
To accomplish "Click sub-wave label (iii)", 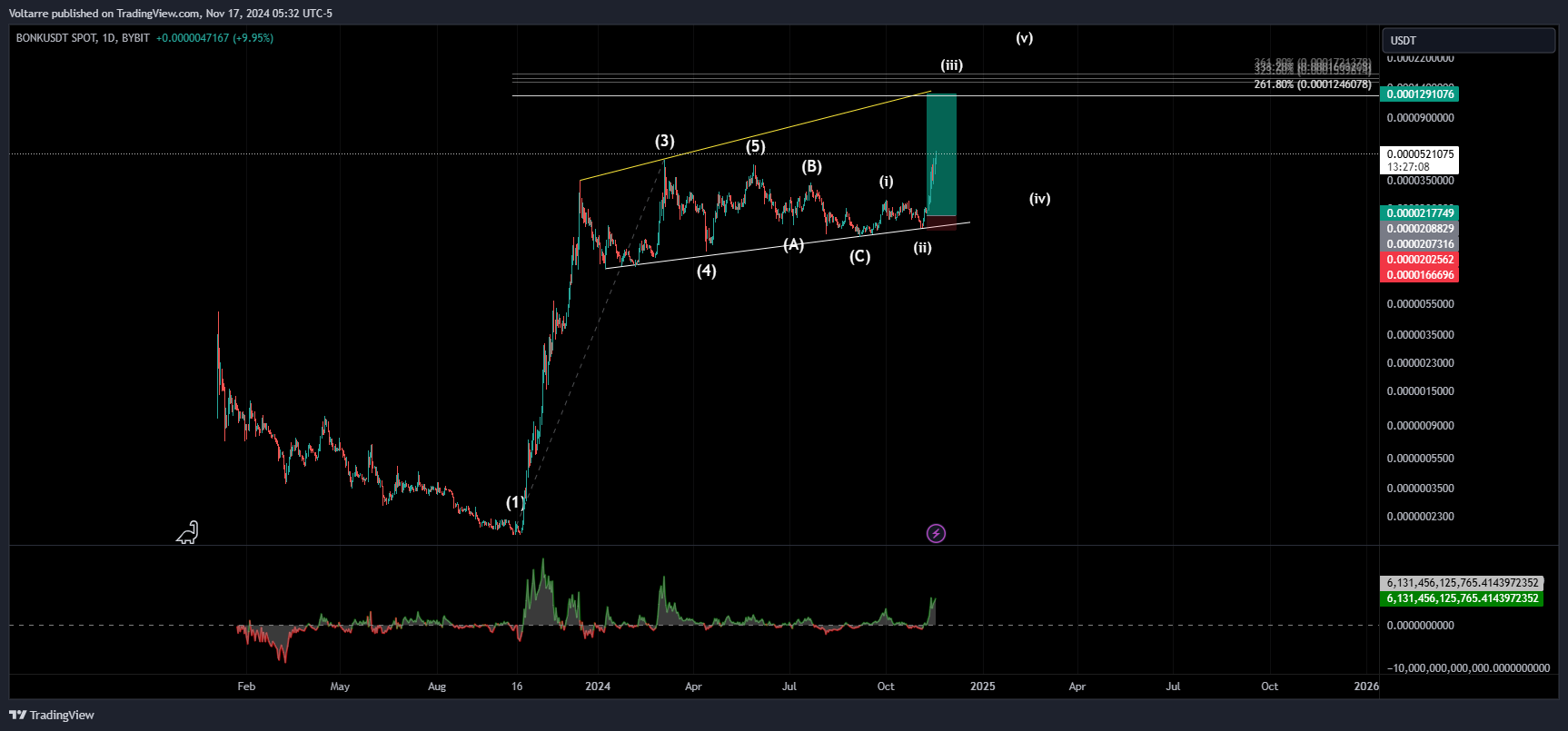I will [x=952, y=64].
